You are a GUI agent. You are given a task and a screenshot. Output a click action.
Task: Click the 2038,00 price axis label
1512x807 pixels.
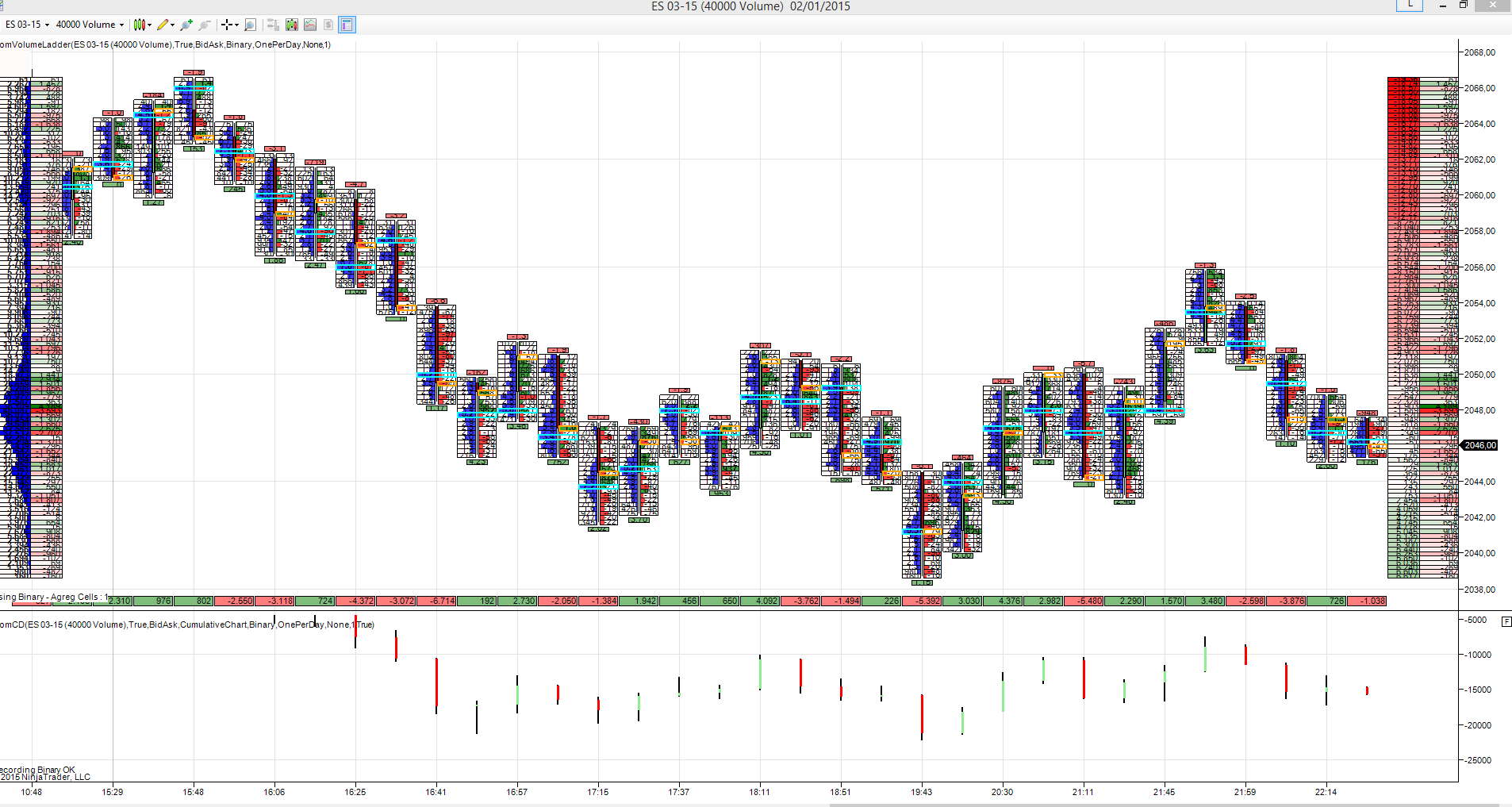[1479, 590]
